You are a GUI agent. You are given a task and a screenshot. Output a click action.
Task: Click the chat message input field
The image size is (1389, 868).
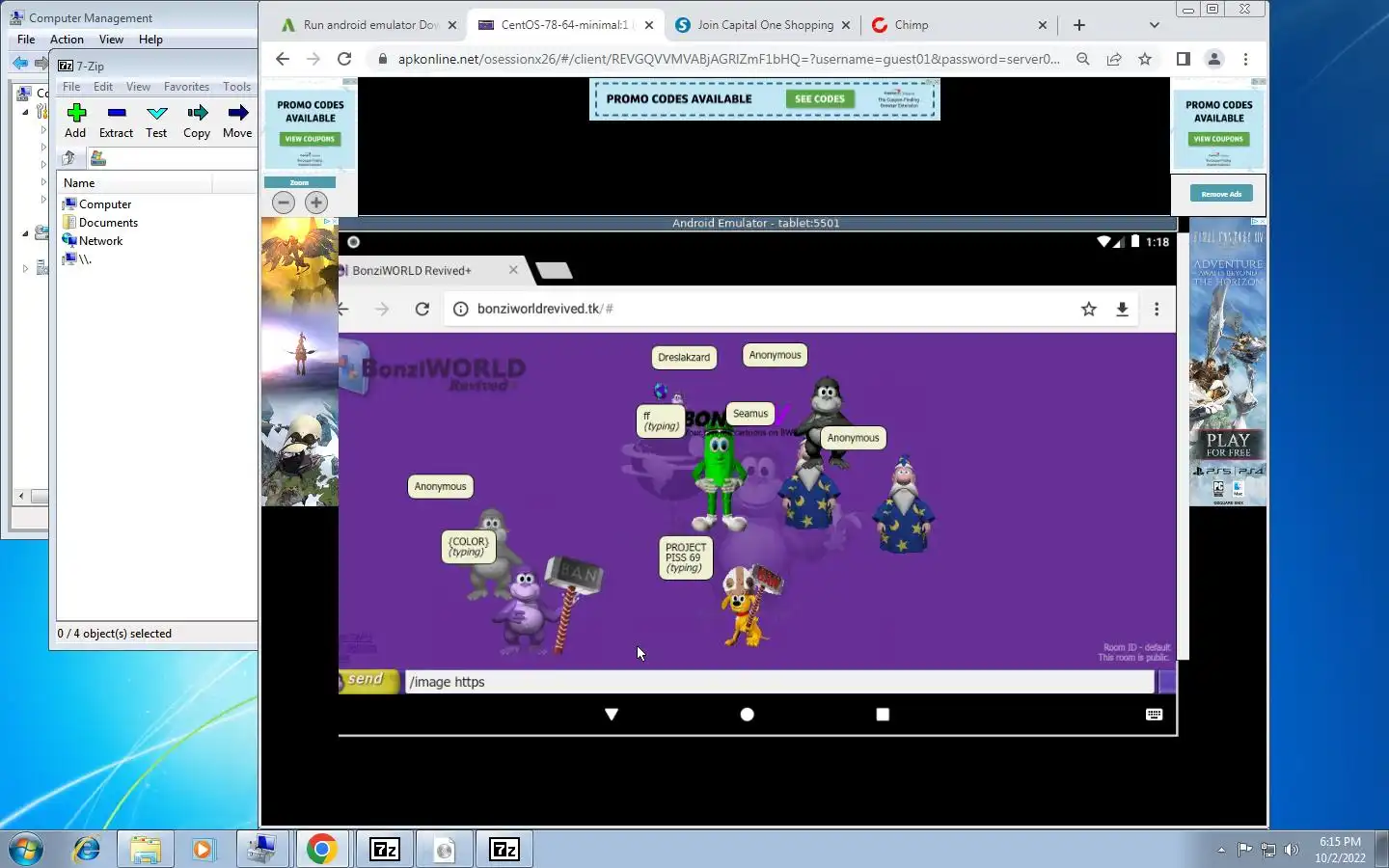click(779, 682)
